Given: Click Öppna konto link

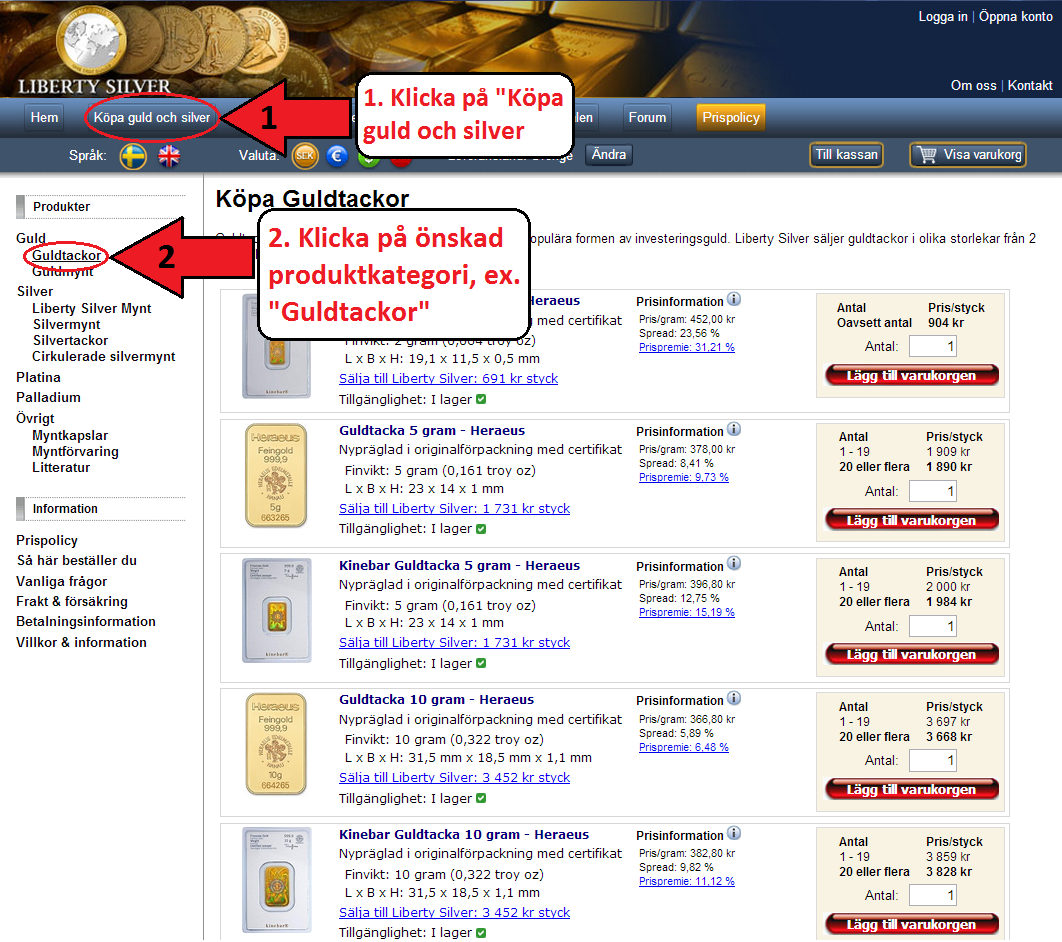Looking at the screenshot, I should pyautogui.click(x=1015, y=17).
